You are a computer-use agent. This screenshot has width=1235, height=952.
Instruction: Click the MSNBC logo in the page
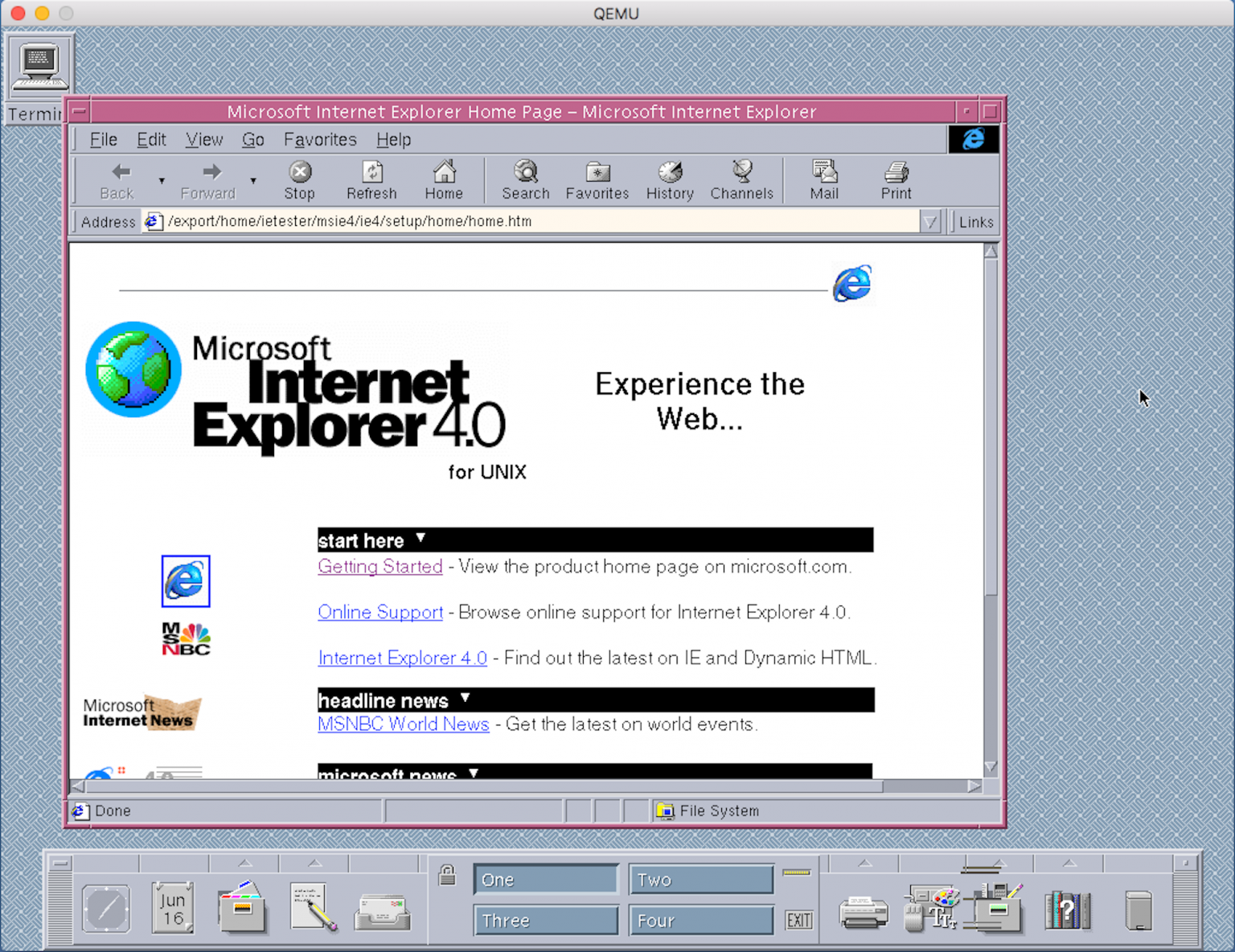click(x=186, y=639)
